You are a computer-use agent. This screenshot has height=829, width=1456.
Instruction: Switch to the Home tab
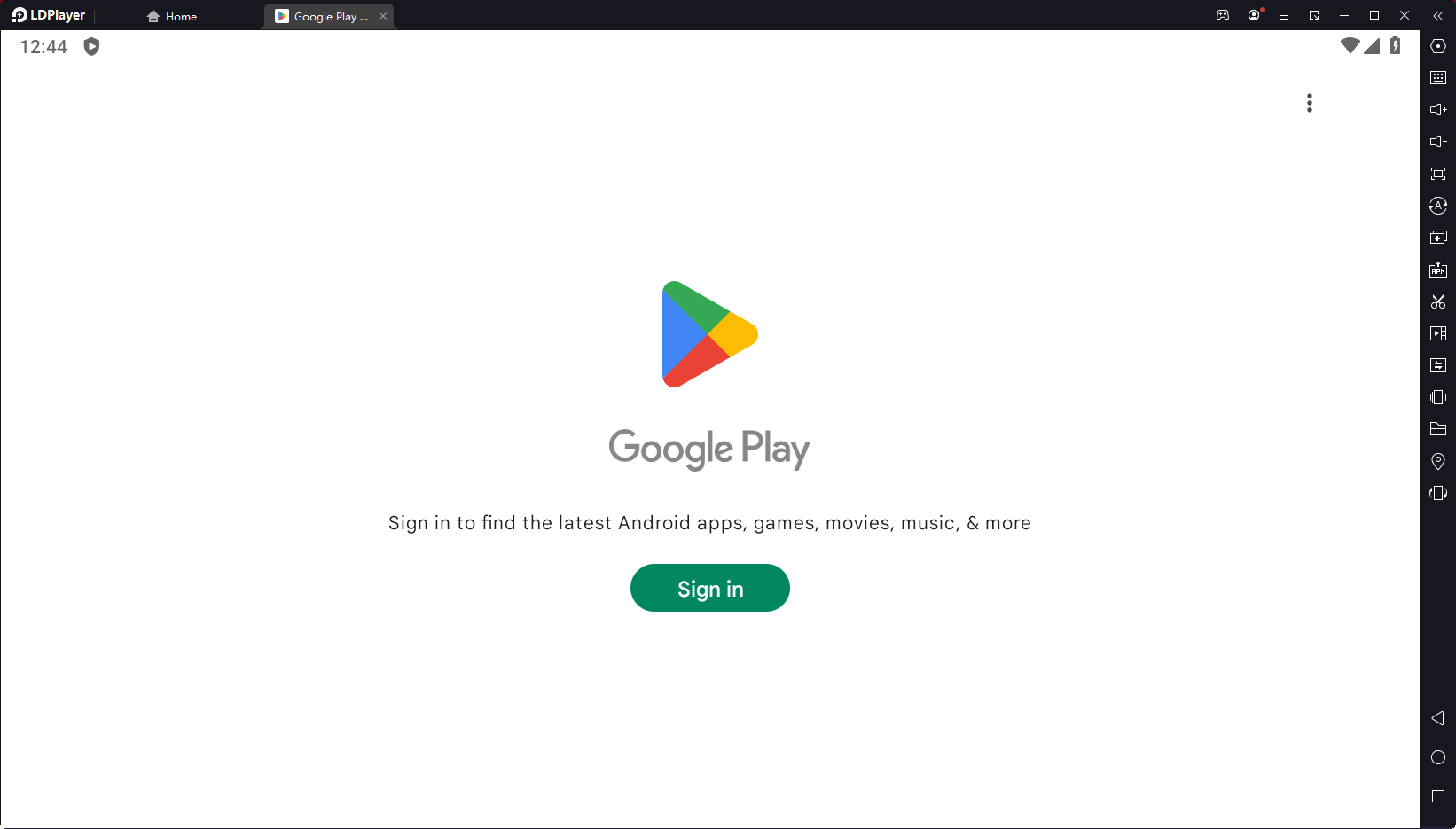172,16
